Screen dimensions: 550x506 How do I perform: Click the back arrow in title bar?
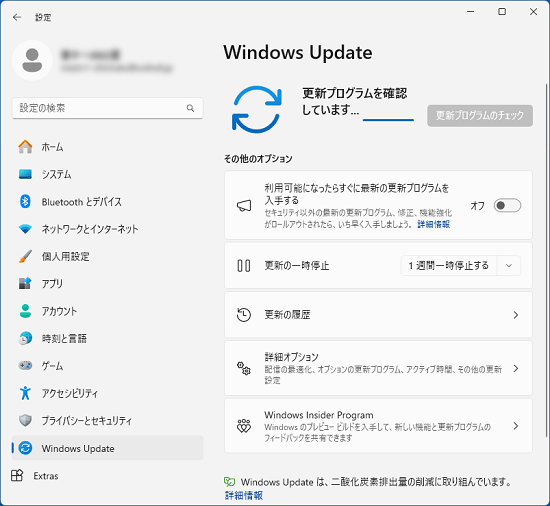click(x=16, y=17)
